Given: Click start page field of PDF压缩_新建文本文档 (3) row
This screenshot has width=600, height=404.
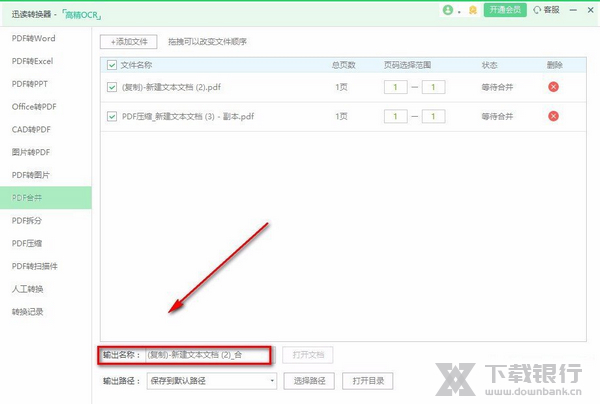Looking at the screenshot, I should (395, 116).
